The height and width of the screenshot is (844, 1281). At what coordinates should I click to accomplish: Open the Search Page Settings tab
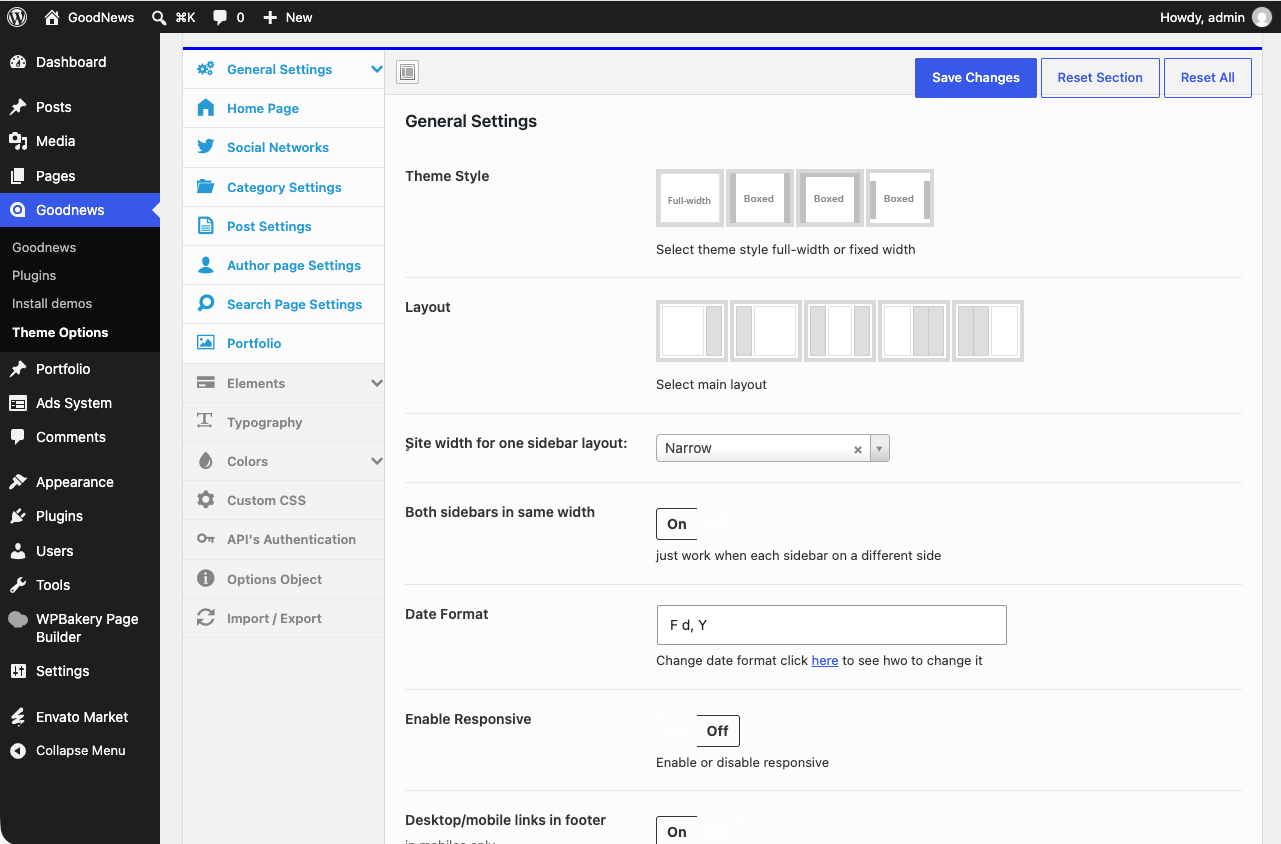284,304
